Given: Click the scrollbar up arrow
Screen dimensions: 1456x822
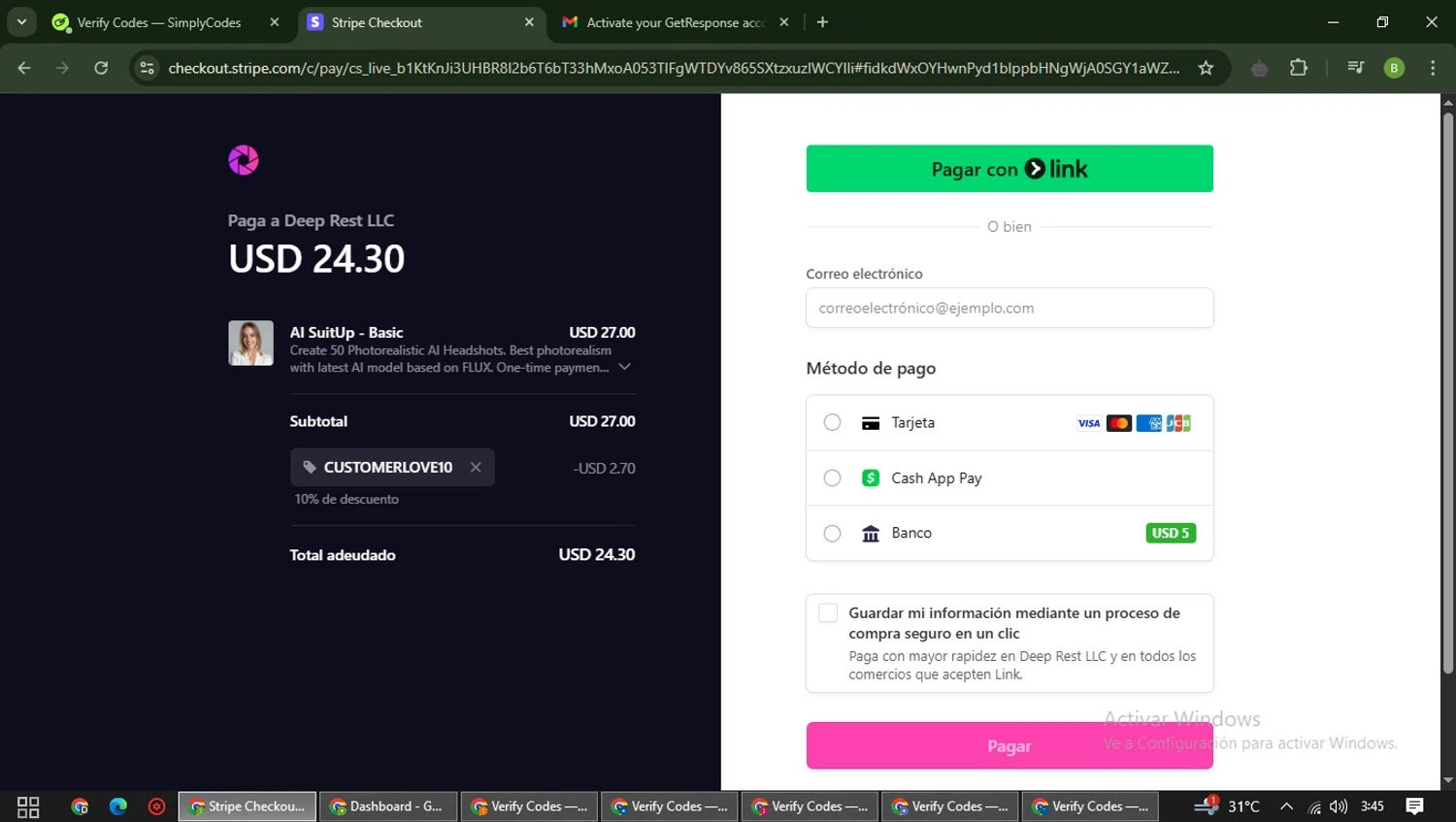Looking at the screenshot, I should [1447, 102].
